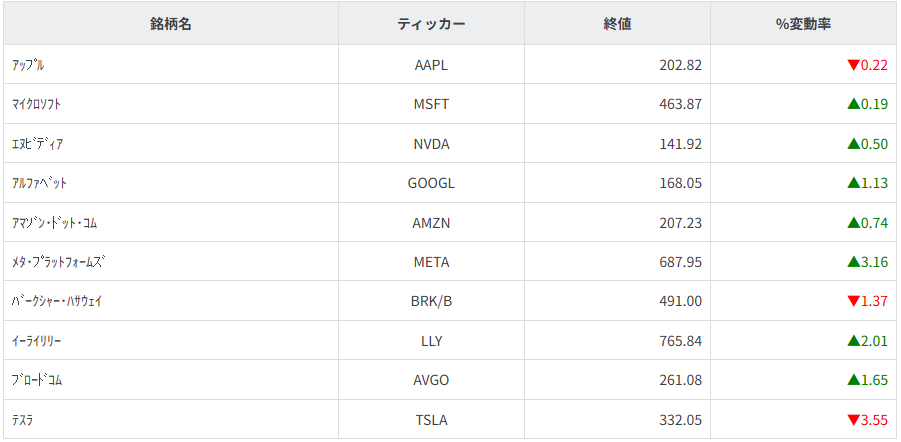
Task: Click the テスラ stock name
Action: [x=22, y=420]
